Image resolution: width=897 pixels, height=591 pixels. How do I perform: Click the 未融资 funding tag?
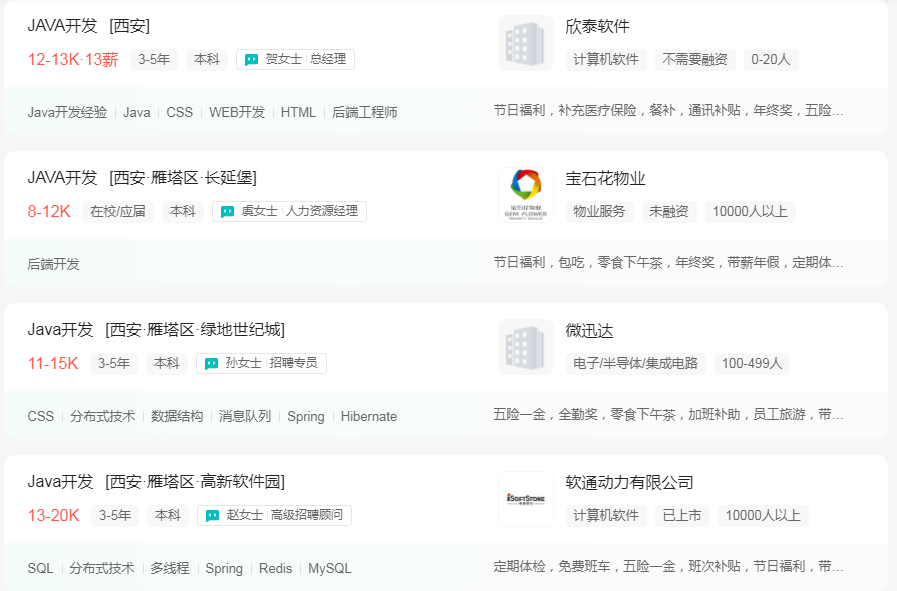(669, 212)
